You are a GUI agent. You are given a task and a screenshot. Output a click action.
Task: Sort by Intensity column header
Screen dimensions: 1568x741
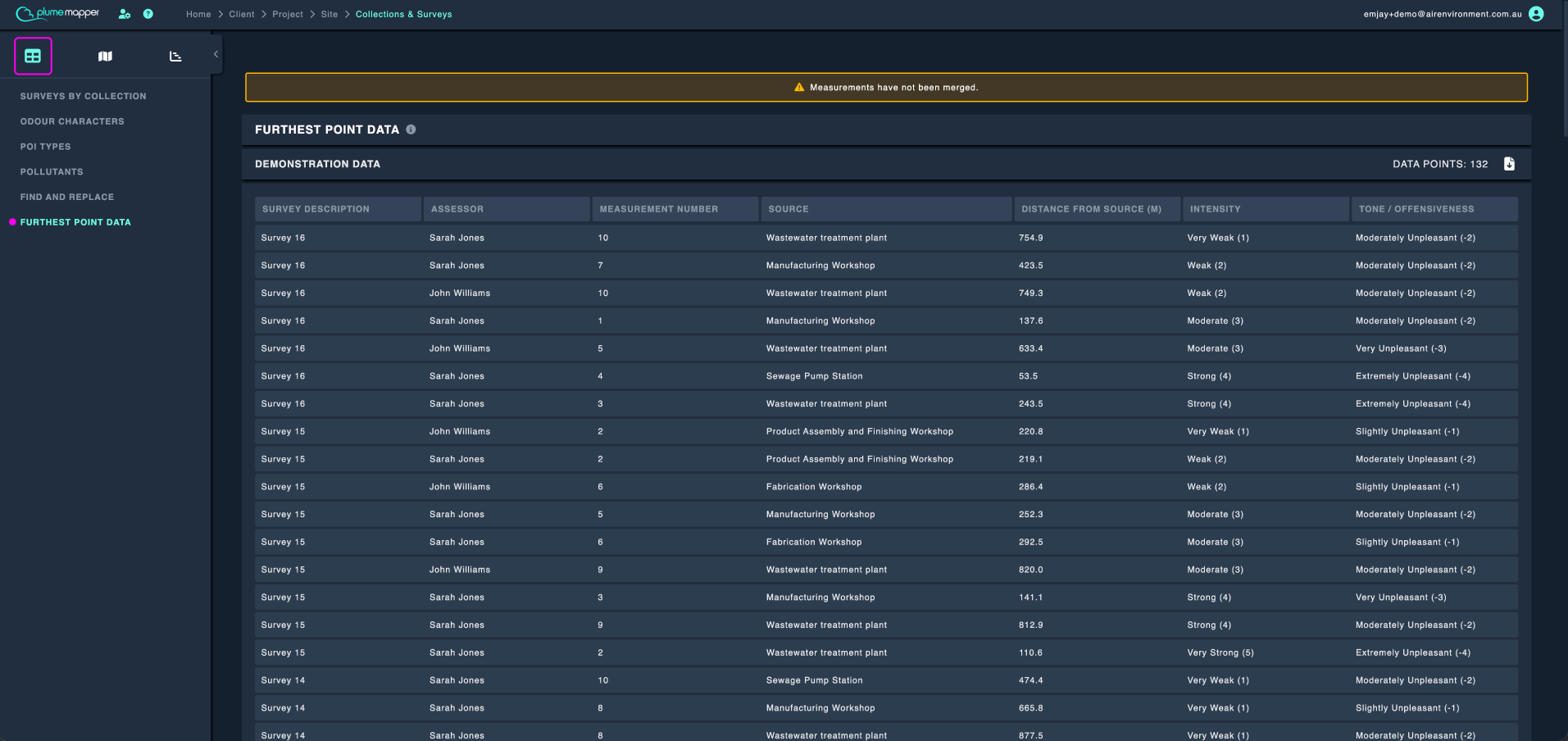[x=1266, y=209]
